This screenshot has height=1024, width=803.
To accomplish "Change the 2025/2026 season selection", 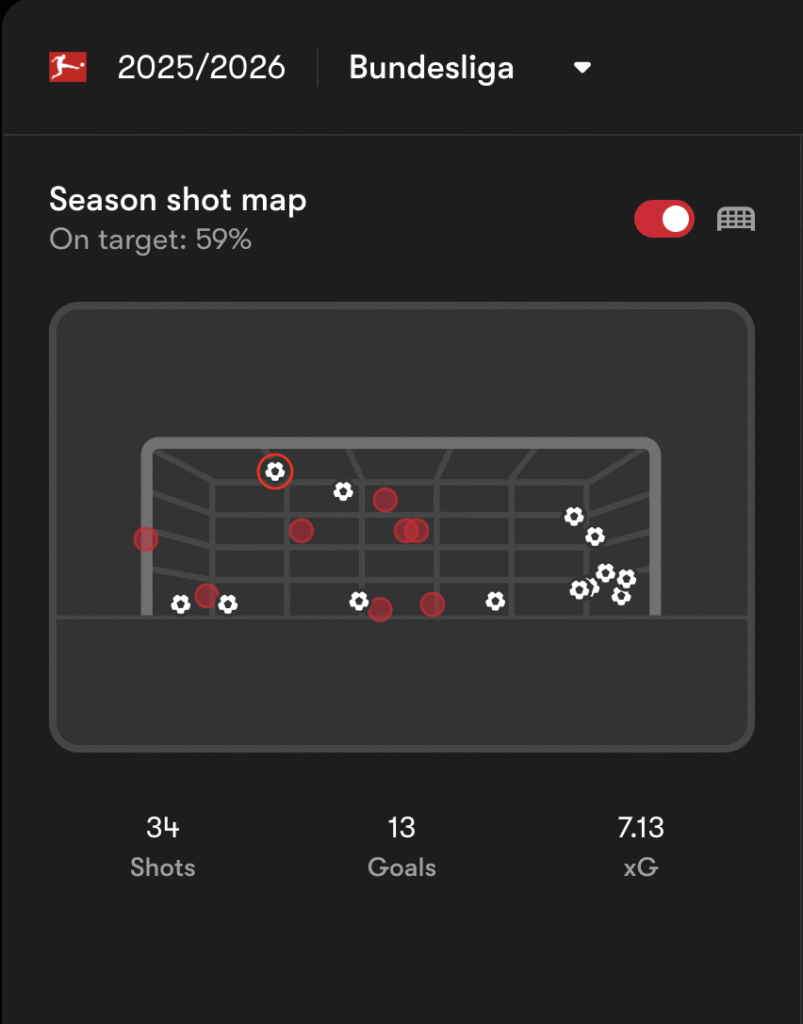I will pyautogui.click(x=201, y=68).
